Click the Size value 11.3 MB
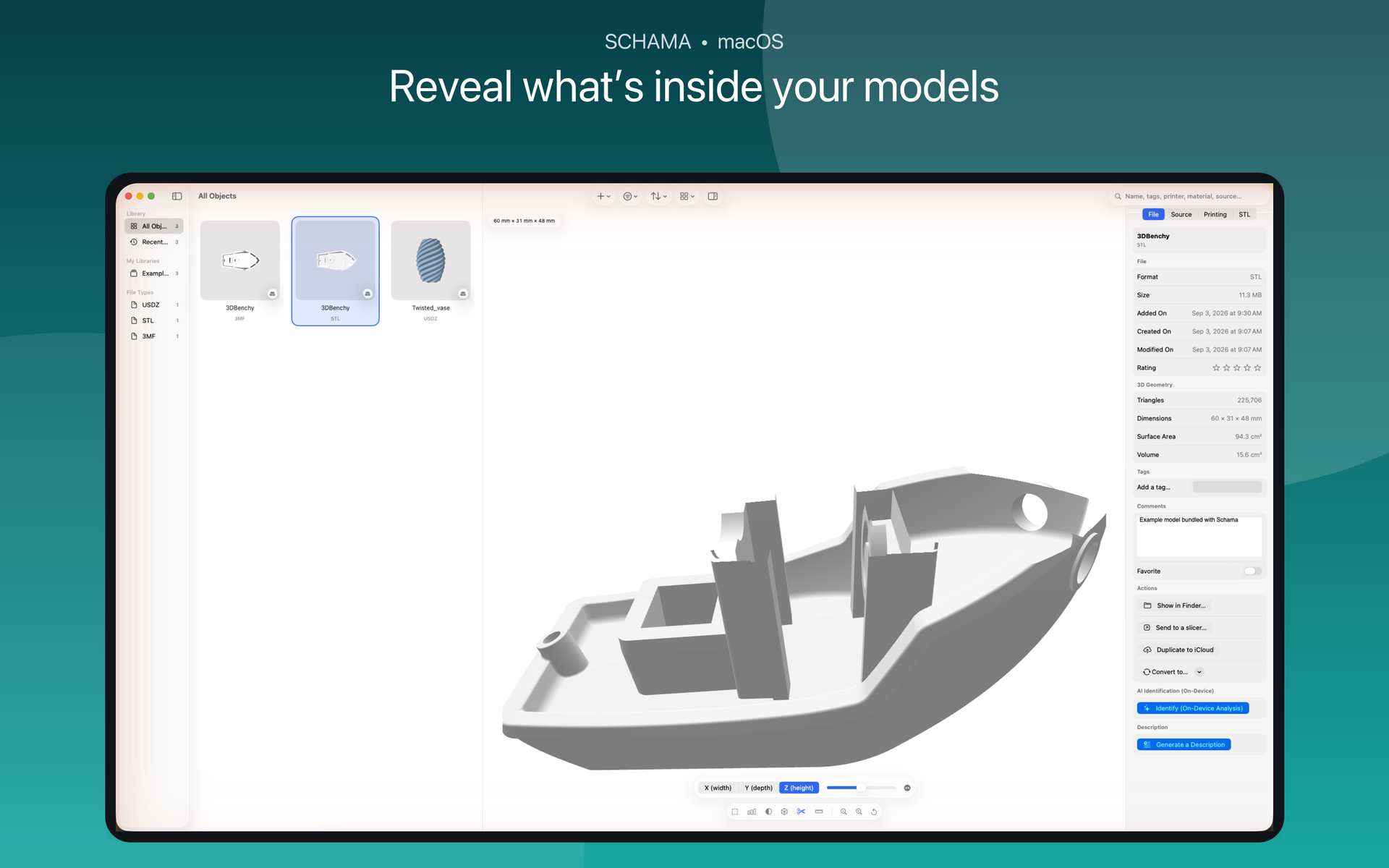 click(1250, 295)
